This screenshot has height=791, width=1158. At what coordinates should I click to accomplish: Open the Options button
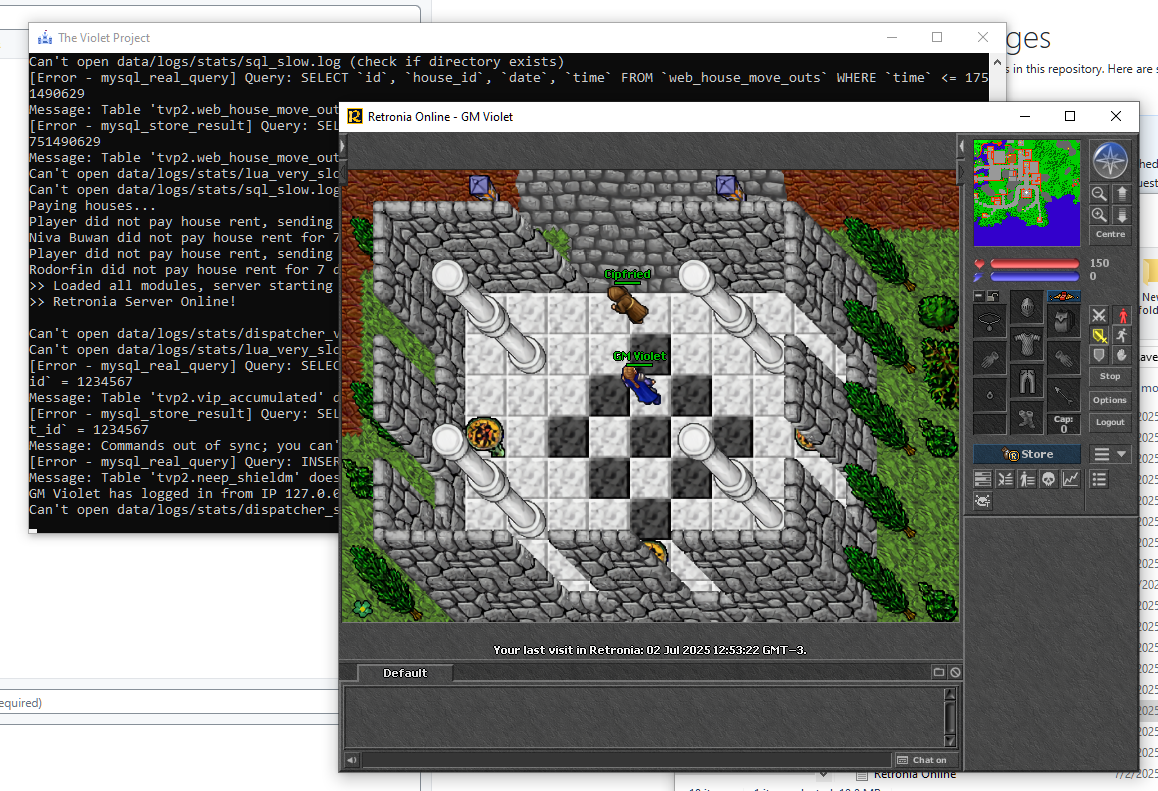click(1109, 400)
